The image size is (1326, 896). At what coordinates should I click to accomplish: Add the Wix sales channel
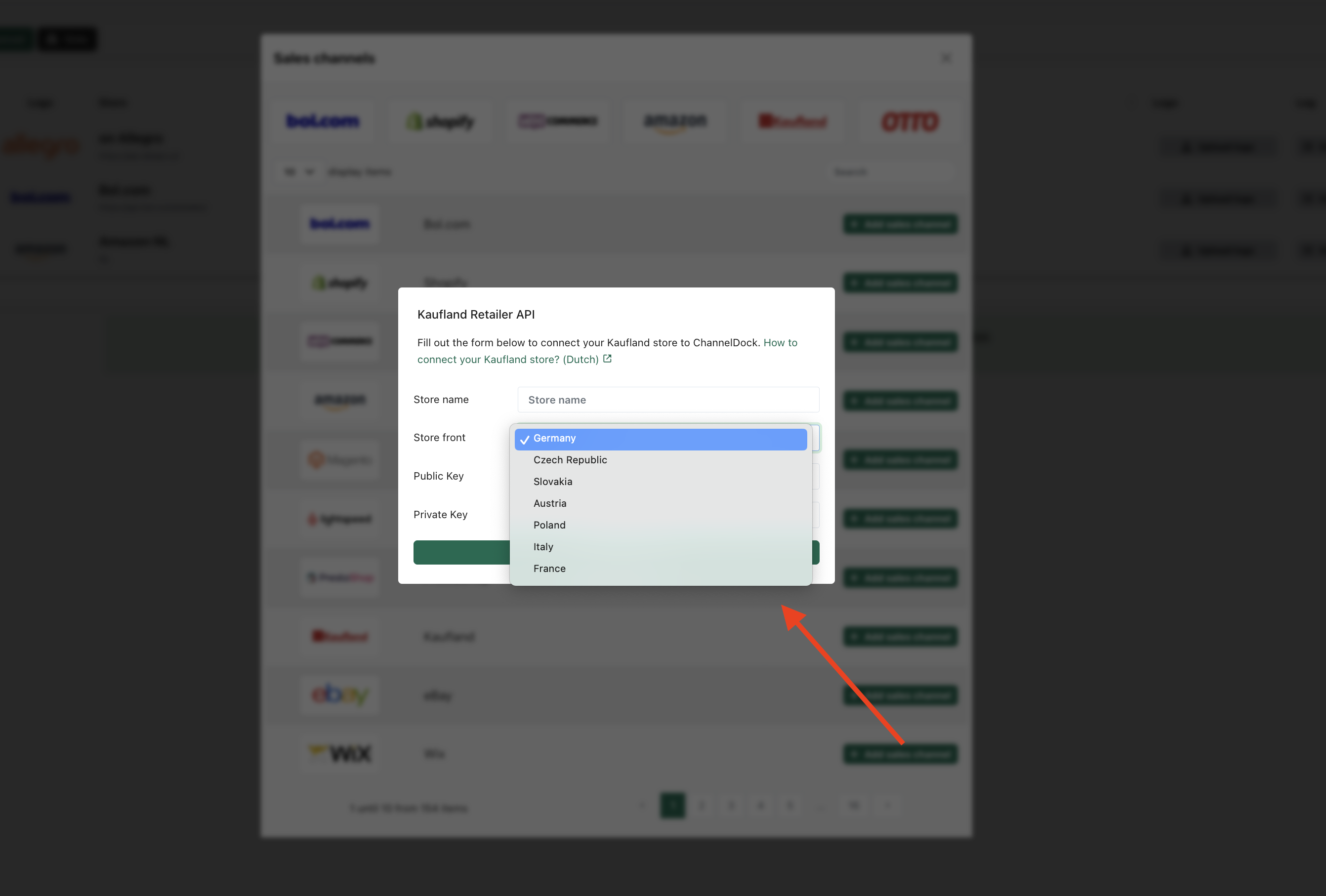tap(900, 754)
